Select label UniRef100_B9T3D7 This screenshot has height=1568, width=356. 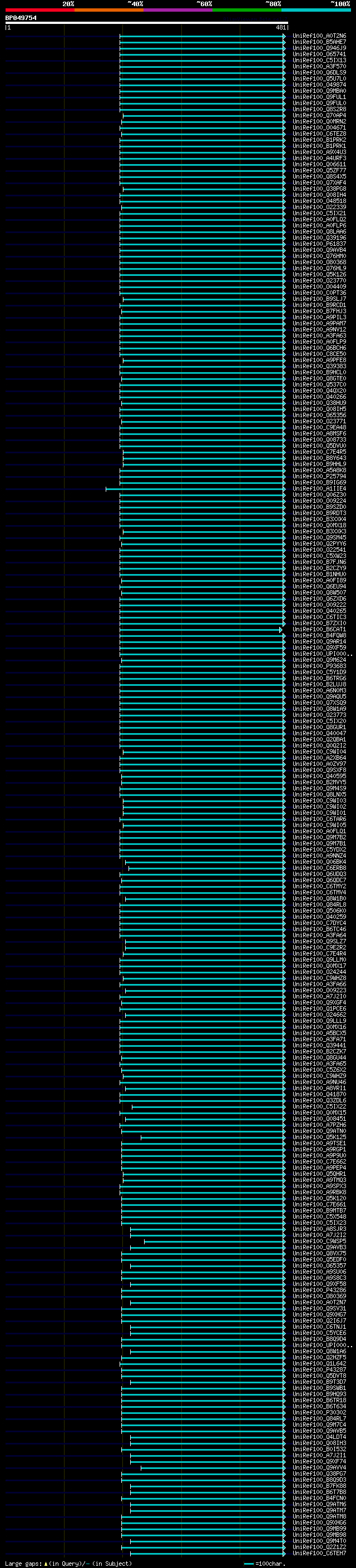click(x=319, y=1382)
